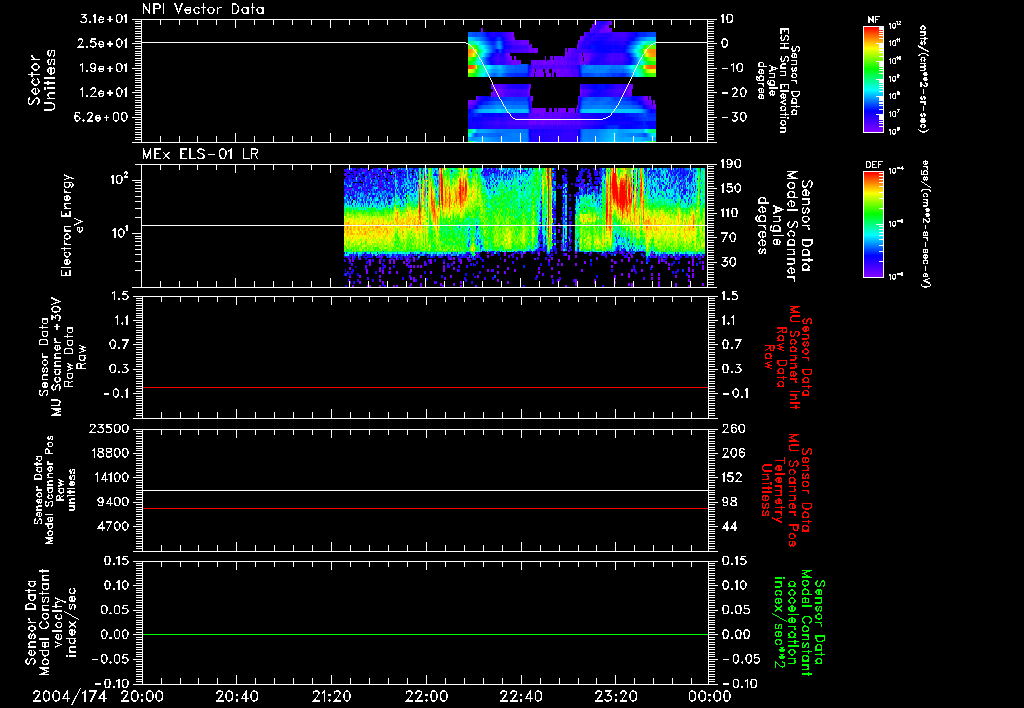Click the '1.2e+01' sector tick value
The image size is (1024, 708).
[x=104, y=93]
